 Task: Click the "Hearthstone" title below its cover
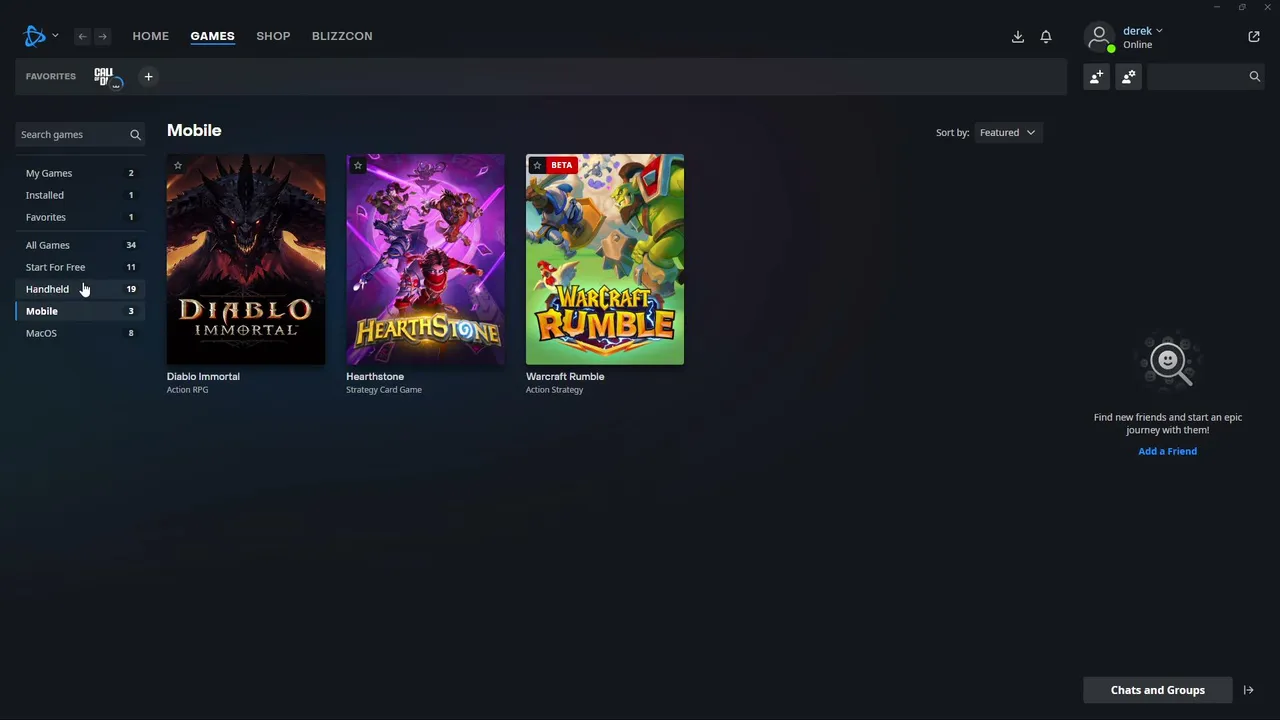[375, 377]
